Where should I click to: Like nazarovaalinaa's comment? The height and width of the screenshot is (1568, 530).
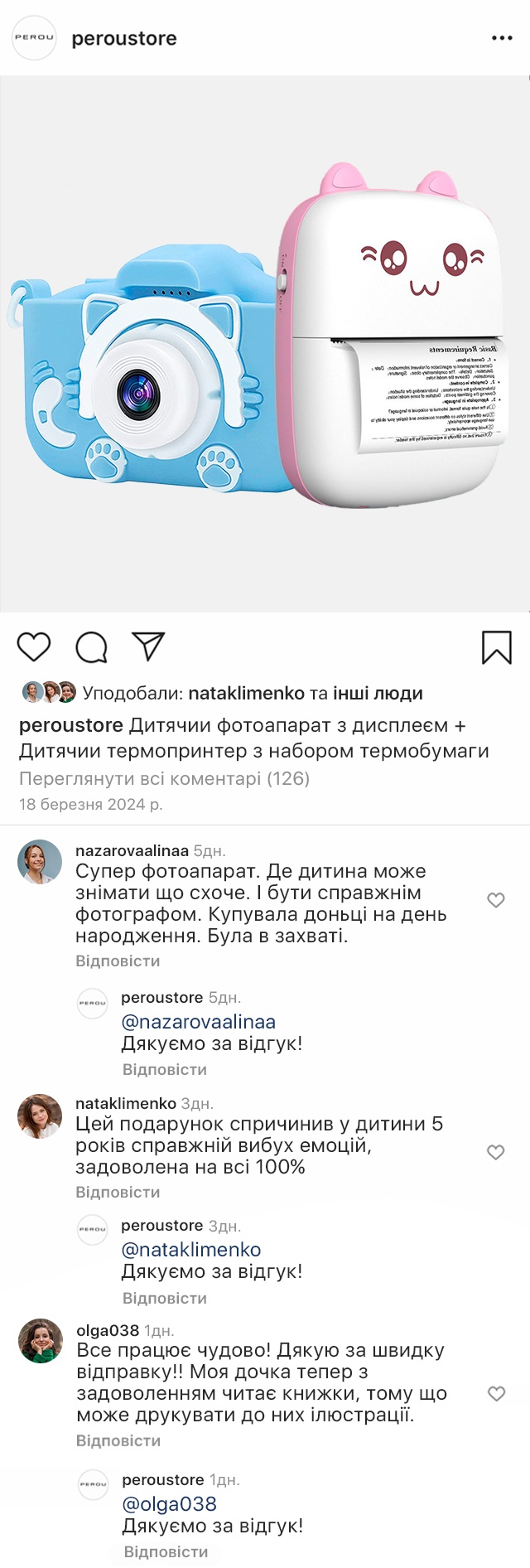[496, 900]
